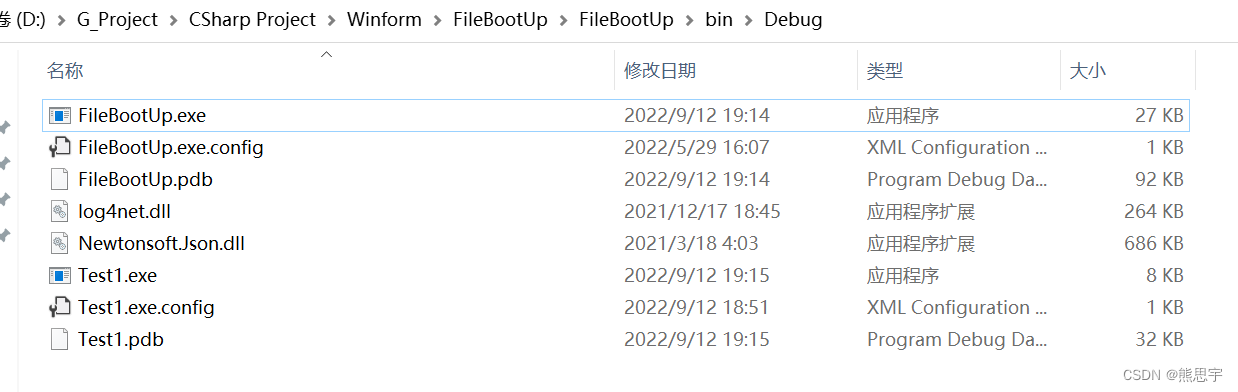Sort by the 大小 column header
1238x392 pixels.
pos(1088,71)
